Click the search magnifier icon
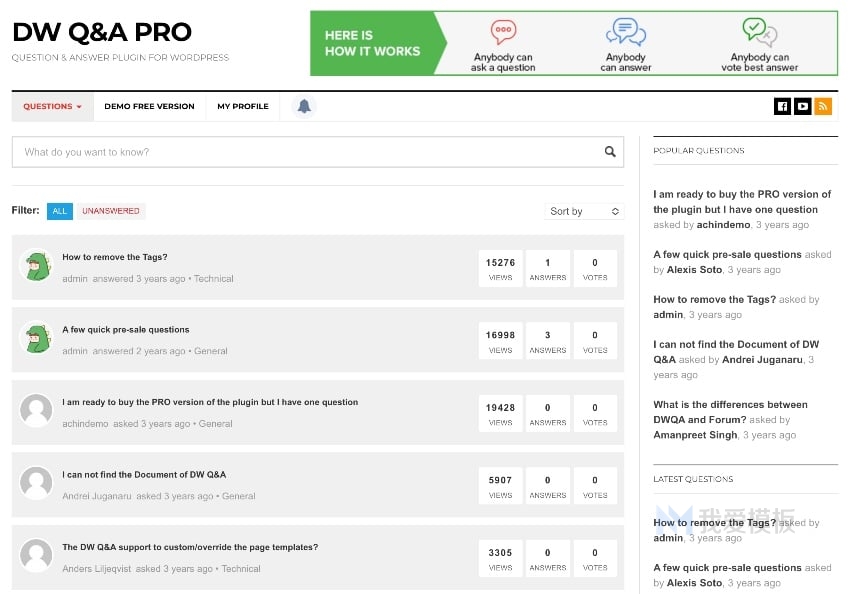Image resolution: width=850 pixels, height=594 pixels. [x=610, y=152]
